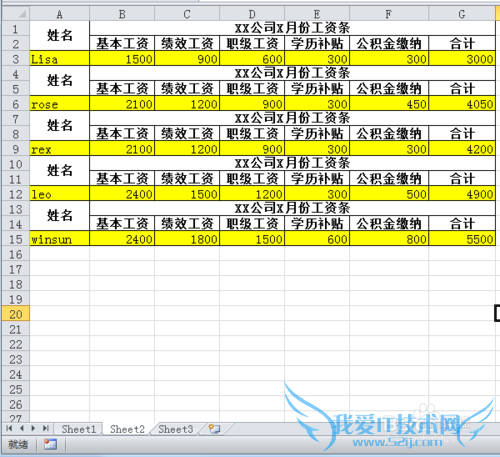
Task: Click the 绩效工资 header in row 5
Action: (187, 89)
